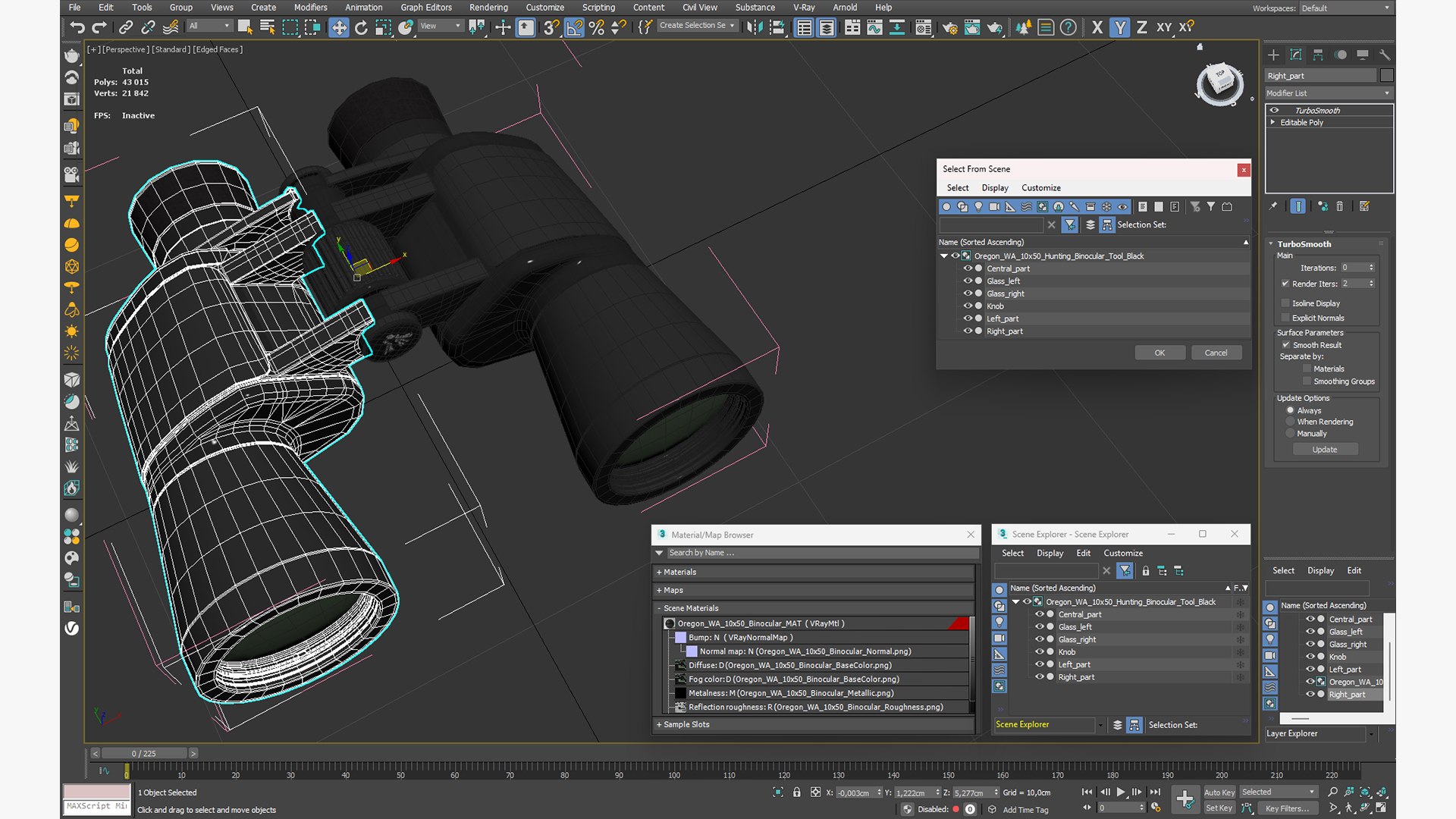Click the Auto Key button
The image size is (1456, 819).
pyautogui.click(x=1219, y=792)
